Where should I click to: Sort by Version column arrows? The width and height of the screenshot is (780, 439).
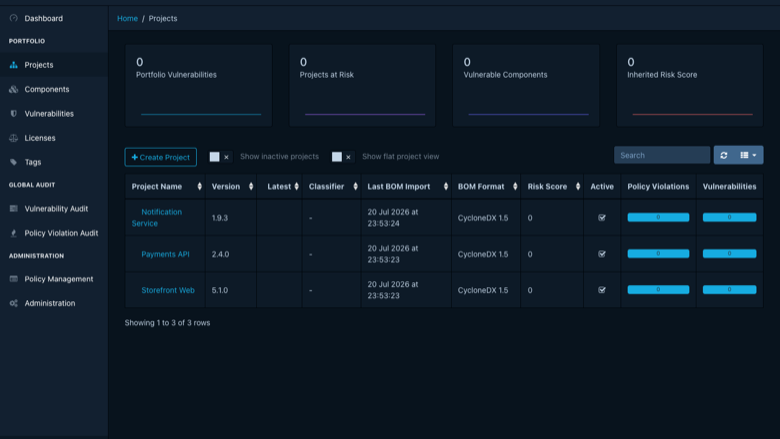click(251, 186)
